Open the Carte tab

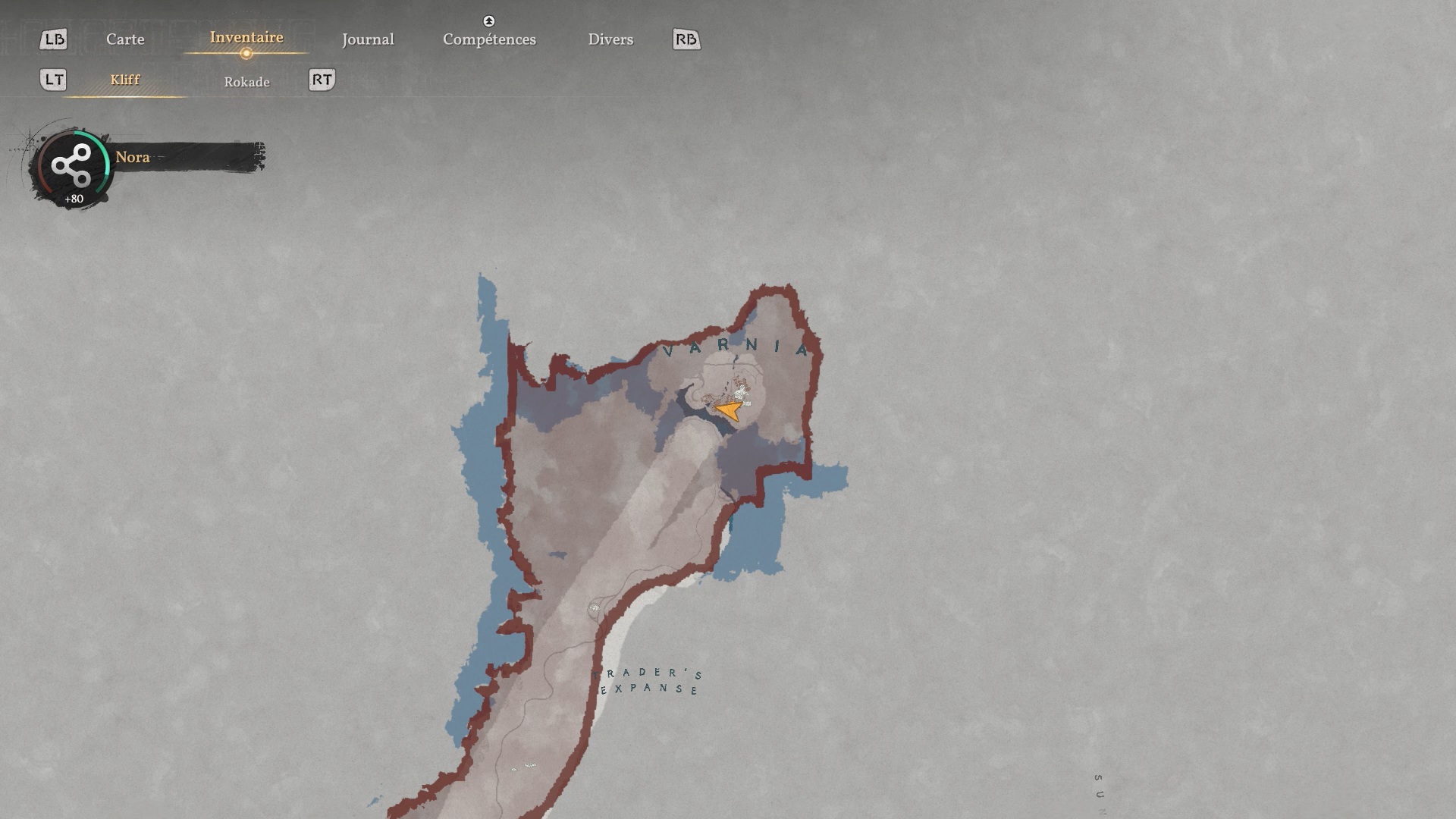tap(125, 39)
